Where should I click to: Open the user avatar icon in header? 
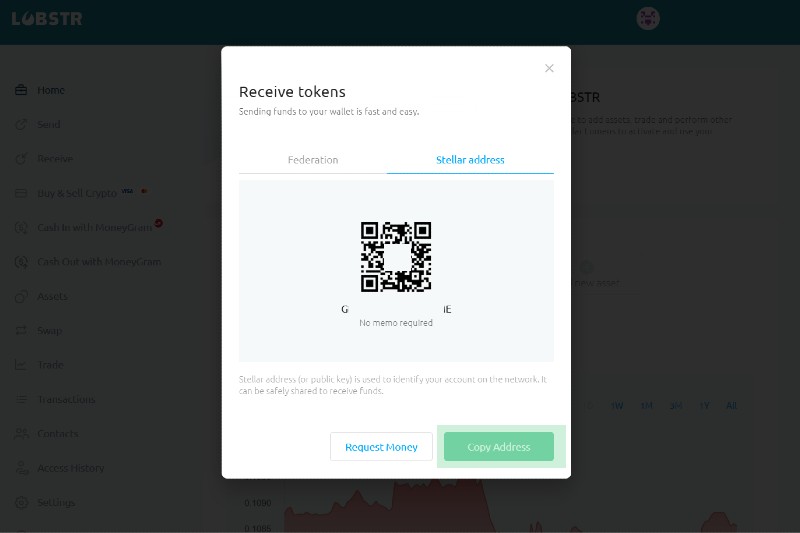coord(647,18)
